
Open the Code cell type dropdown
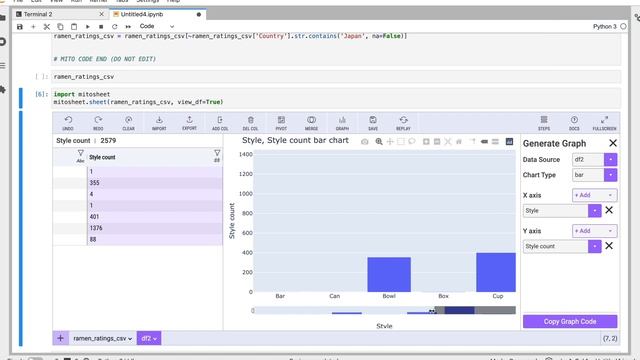157,27
